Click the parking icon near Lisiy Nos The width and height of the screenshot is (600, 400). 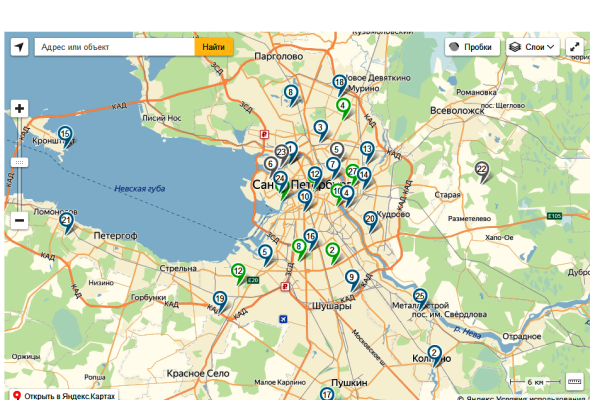(264, 134)
